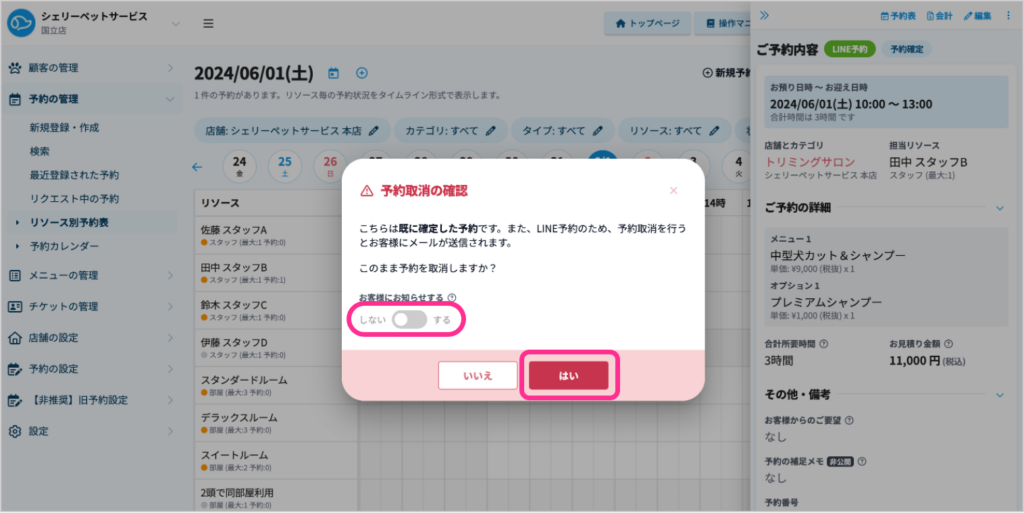The height and width of the screenshot is (513, 1024).
Task: Select date 24 in the date strip
Action: [x=240, y=166]
